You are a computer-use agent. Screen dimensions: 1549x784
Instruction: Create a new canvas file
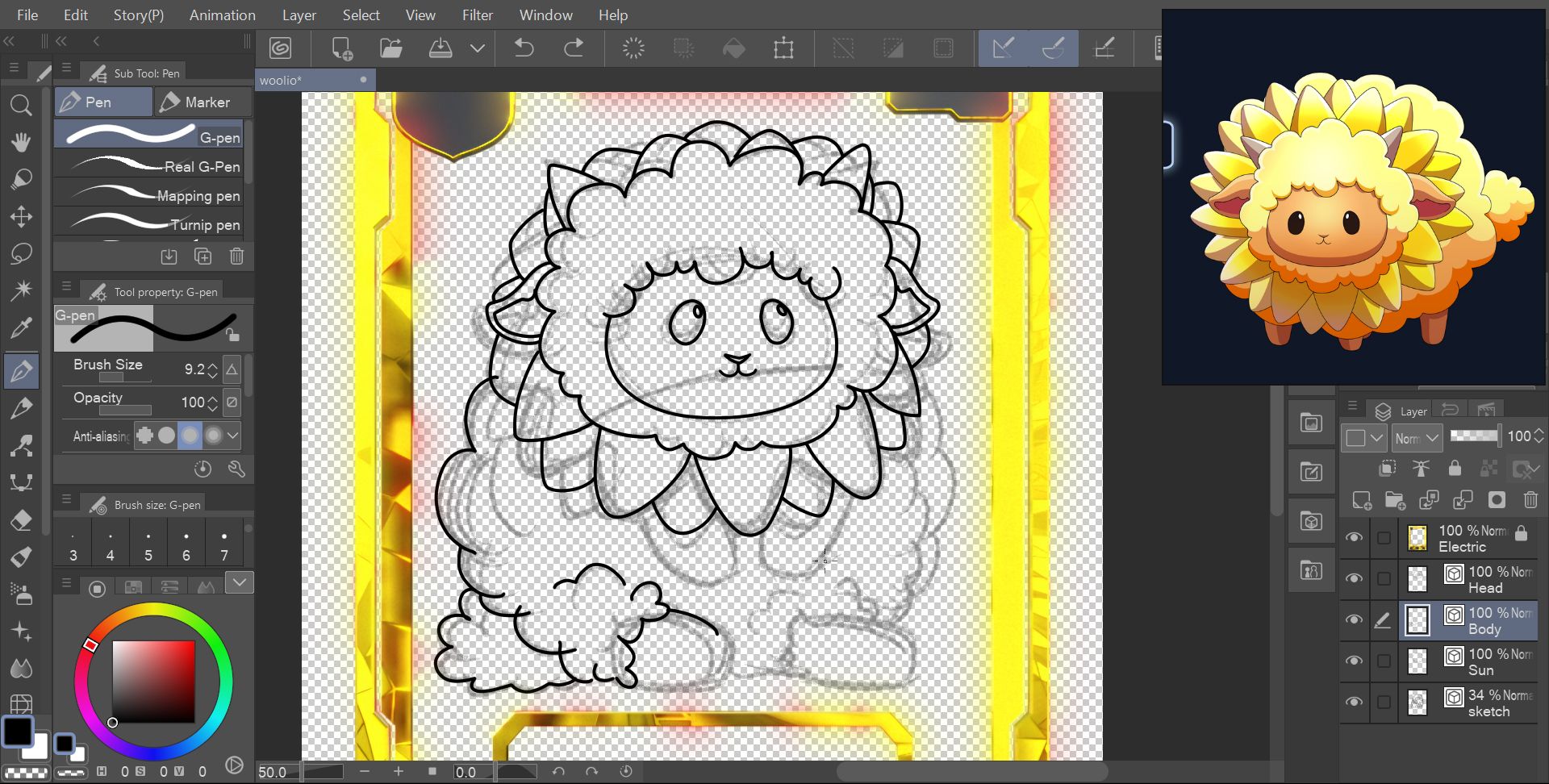pyautogui.click(x=342, y=48)
